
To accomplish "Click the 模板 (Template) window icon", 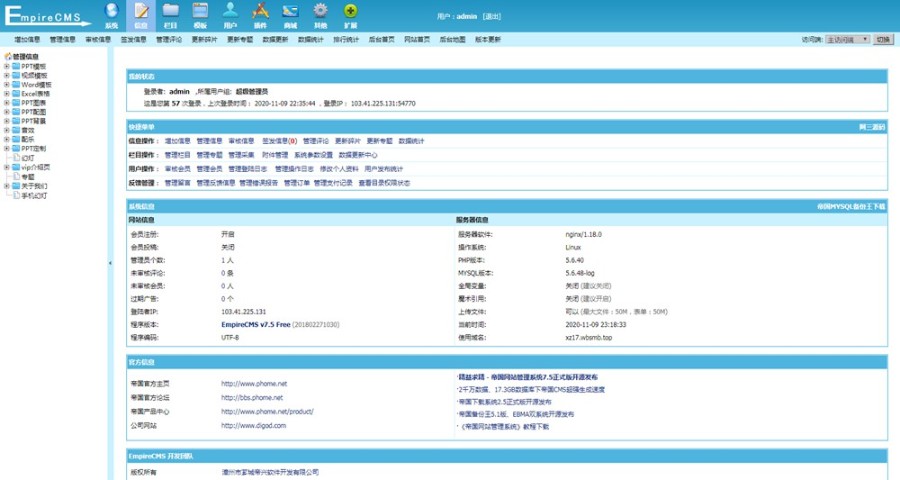I will [201, 13].
